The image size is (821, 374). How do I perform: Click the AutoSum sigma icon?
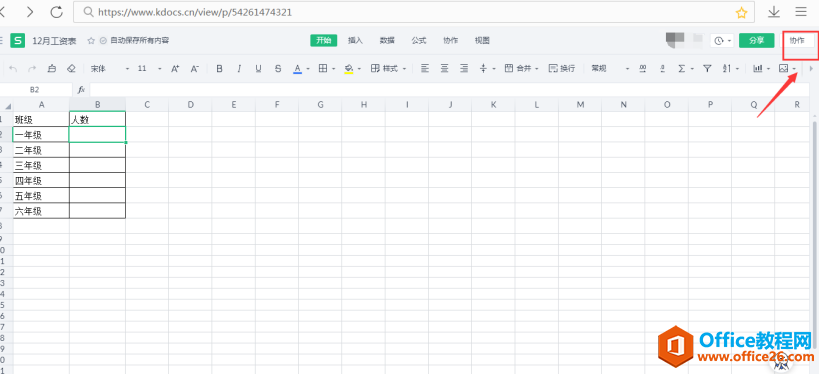pos(681,69)
